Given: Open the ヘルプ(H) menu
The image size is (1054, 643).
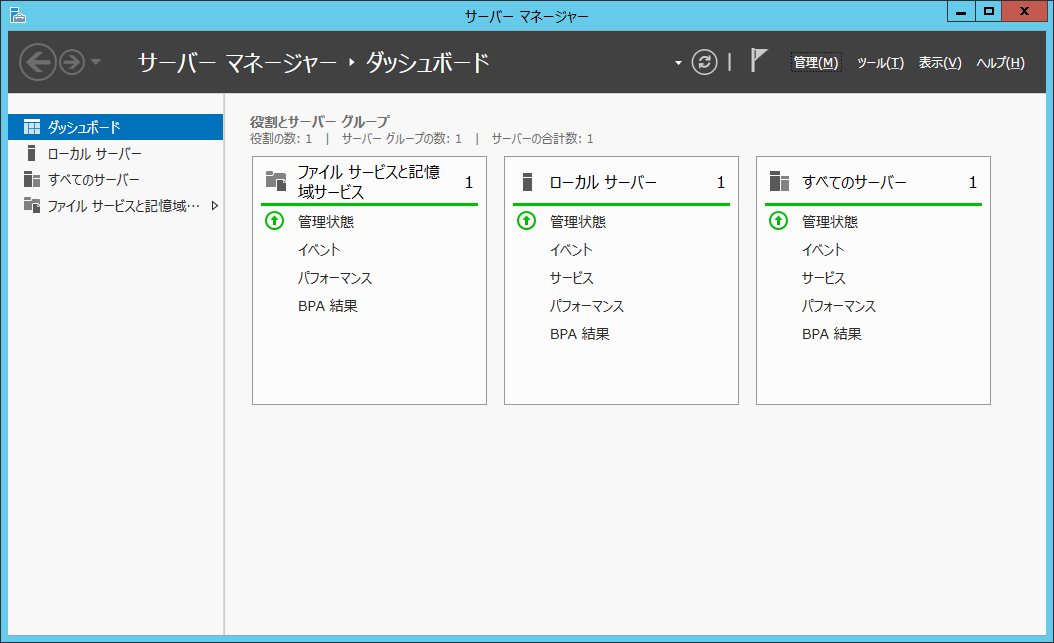Looking at the screenshot, I should pos(1000,63).
